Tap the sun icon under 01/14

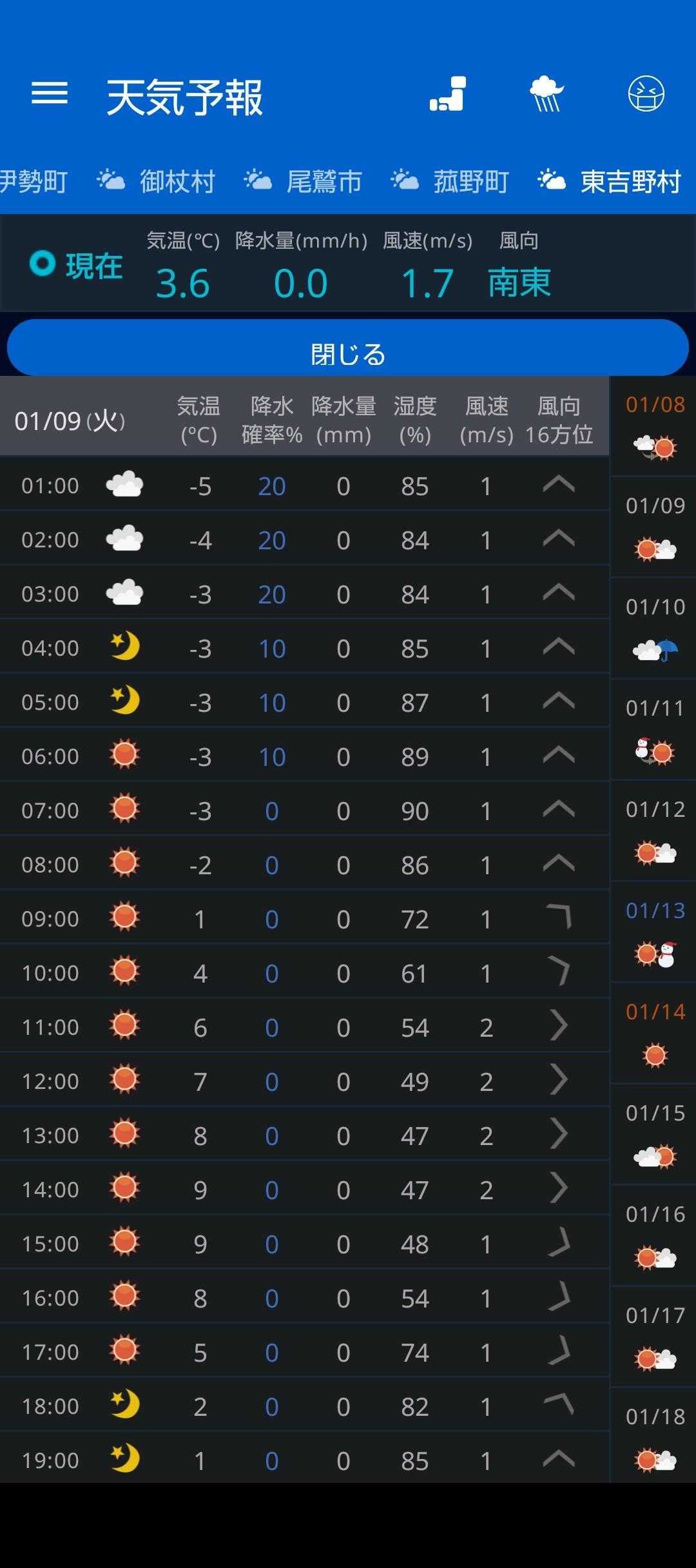click(x=655, y=1055)
